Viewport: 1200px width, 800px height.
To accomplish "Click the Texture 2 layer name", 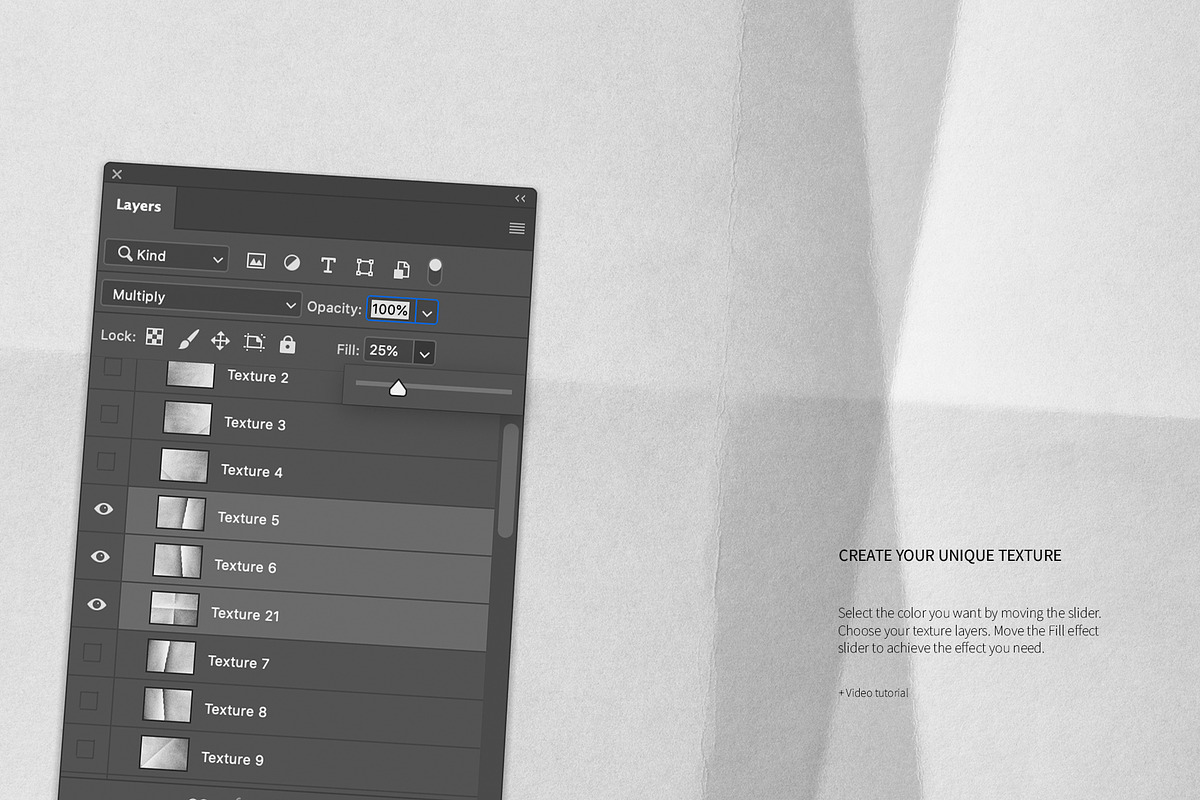I will [x=258, y=376].
